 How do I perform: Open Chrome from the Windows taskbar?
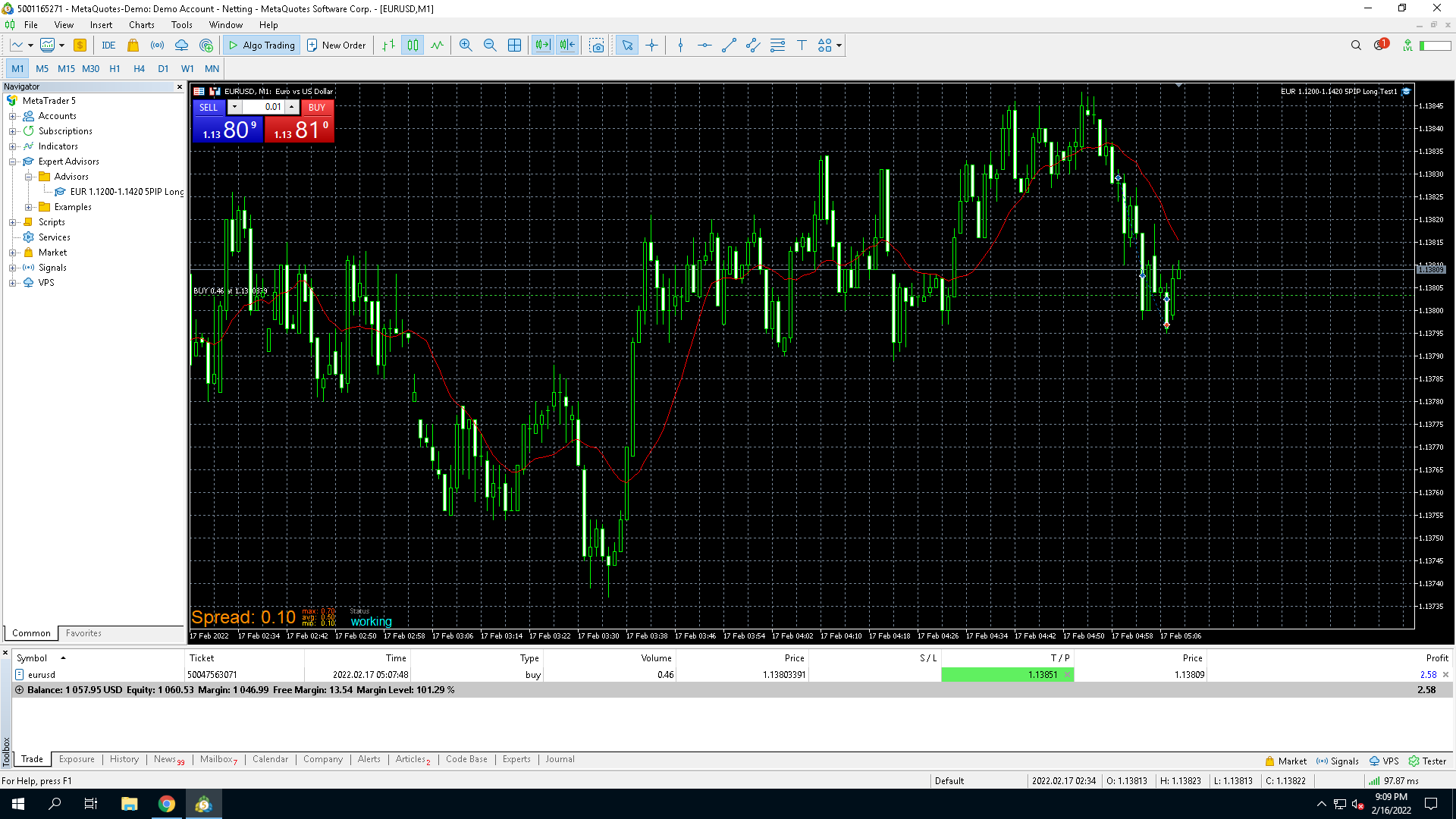tap(167, 804)
